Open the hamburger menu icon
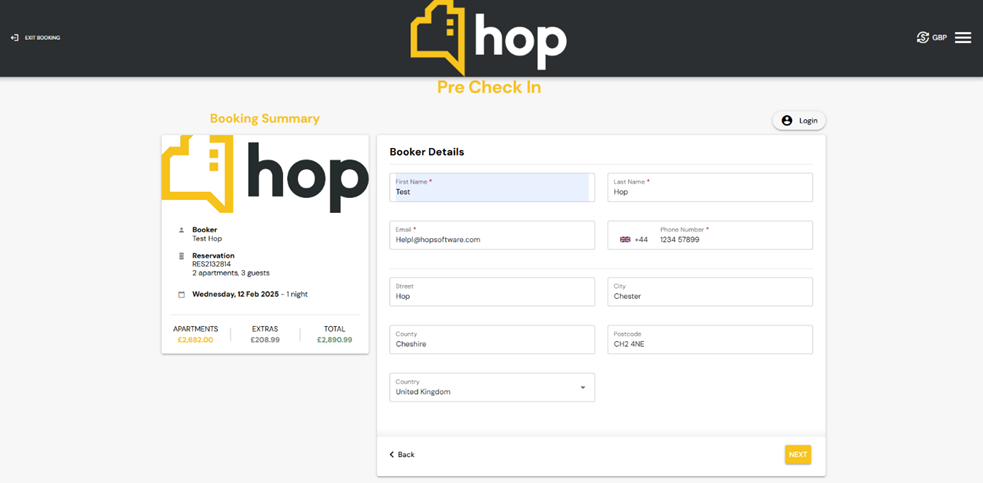 (x=963, y=38)
